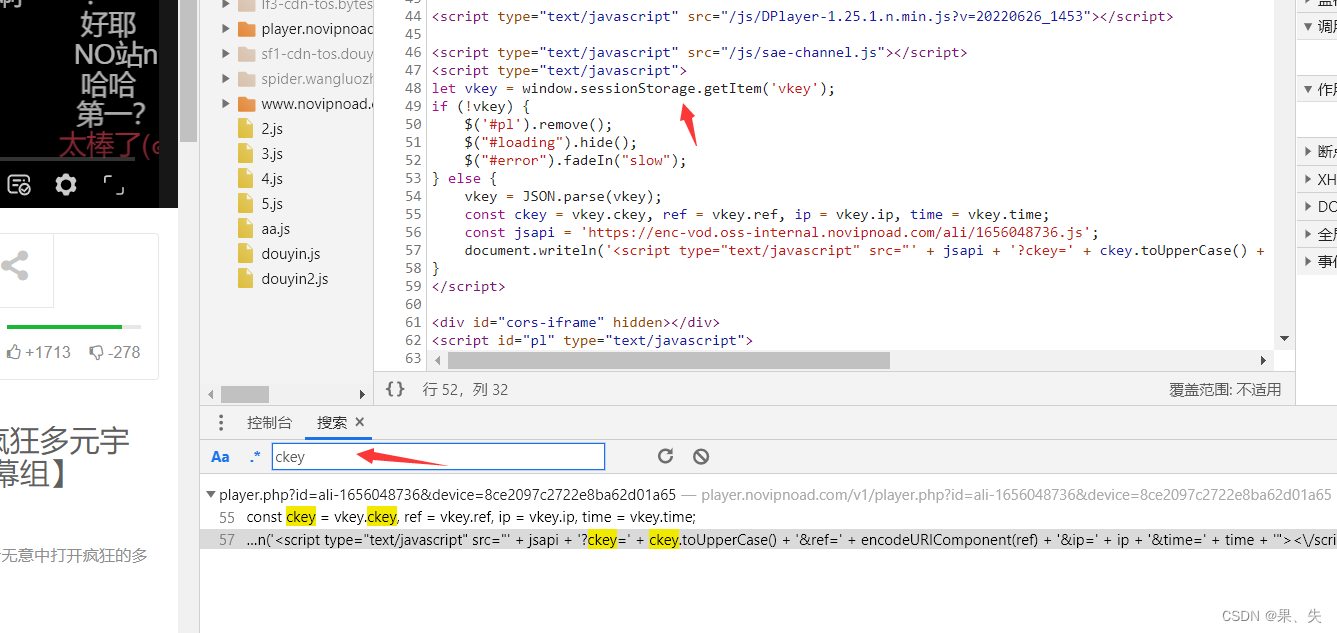
Task: Click the code editor horizontal scrollbar
Action: click(668, 360)
